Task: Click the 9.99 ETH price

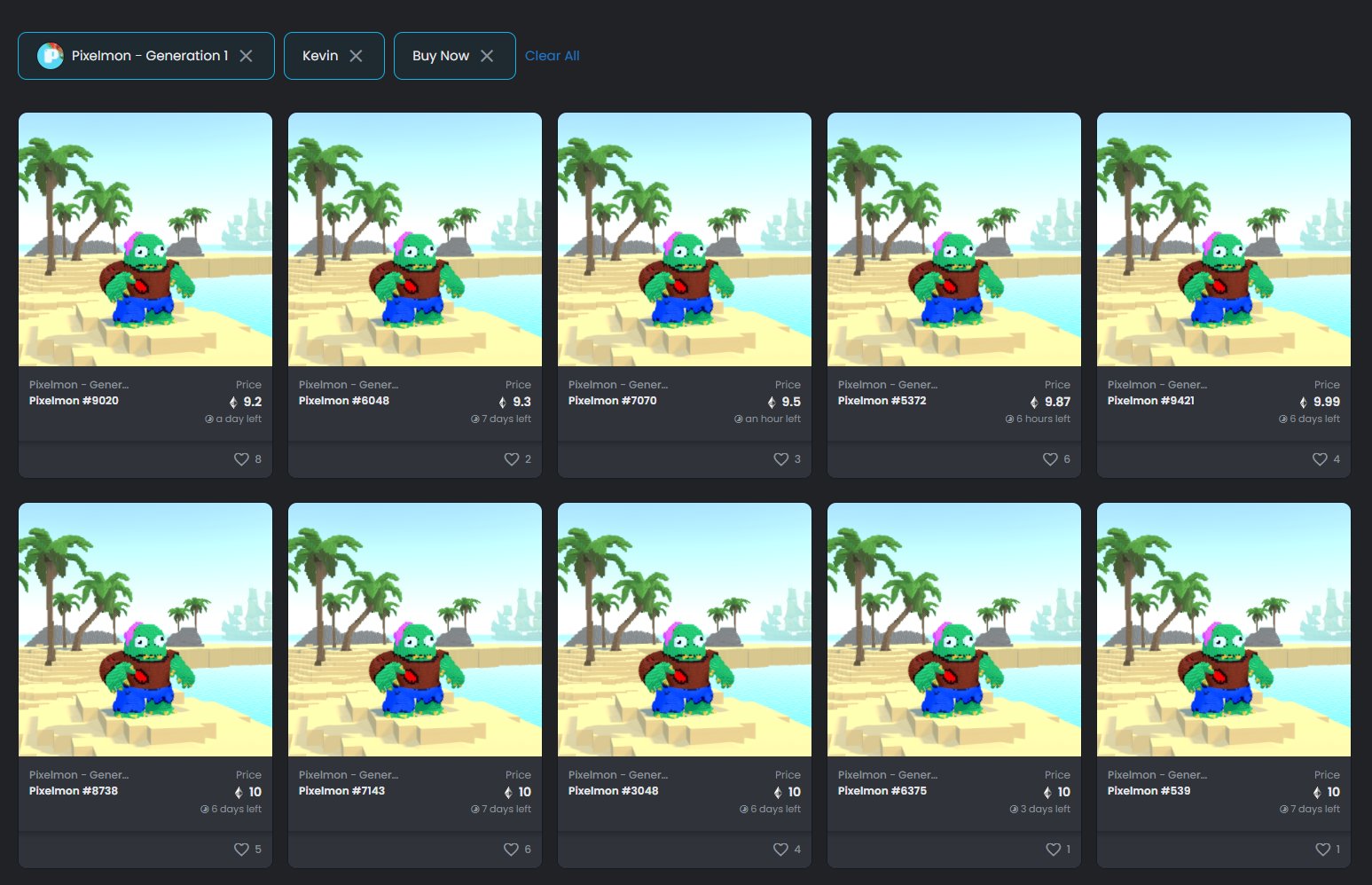Action: pyautogui.click(x=1321, y=402)
